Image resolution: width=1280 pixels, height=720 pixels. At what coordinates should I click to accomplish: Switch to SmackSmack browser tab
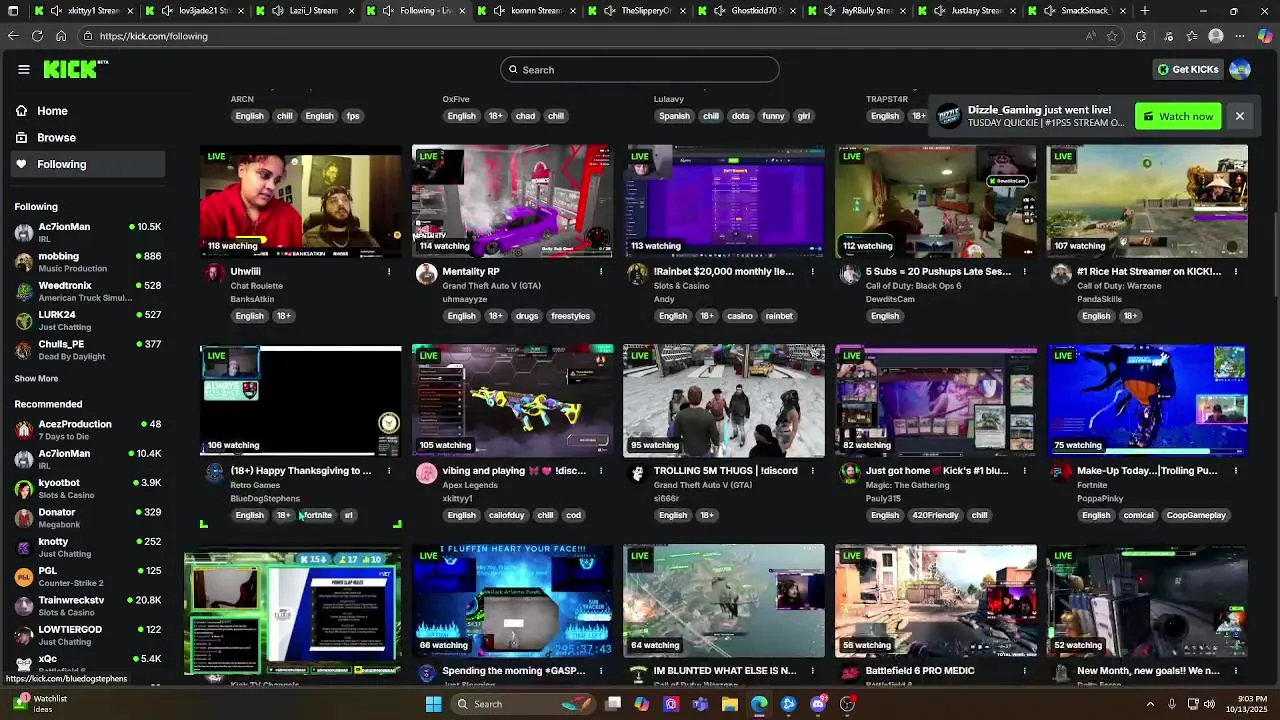click(1079, 11)
